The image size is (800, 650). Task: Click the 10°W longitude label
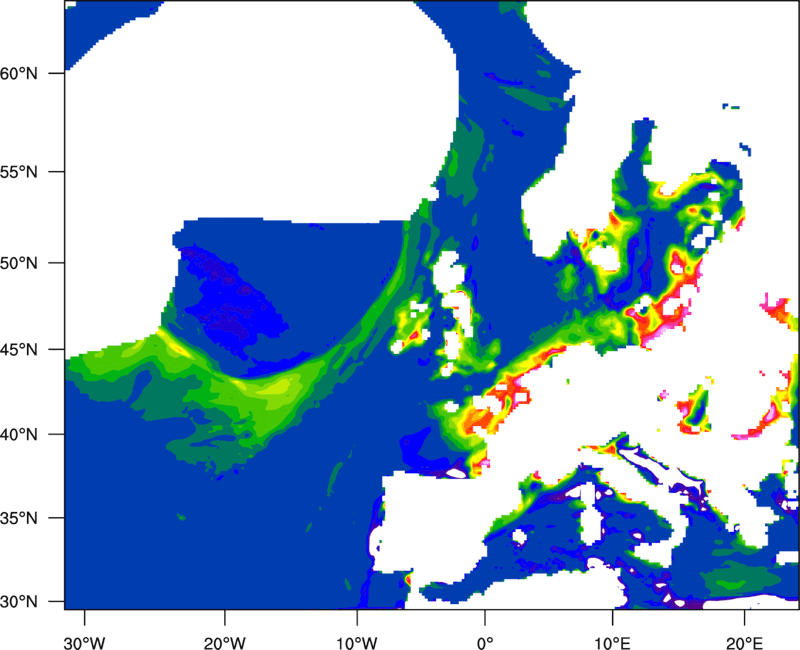tap(357, 643)
